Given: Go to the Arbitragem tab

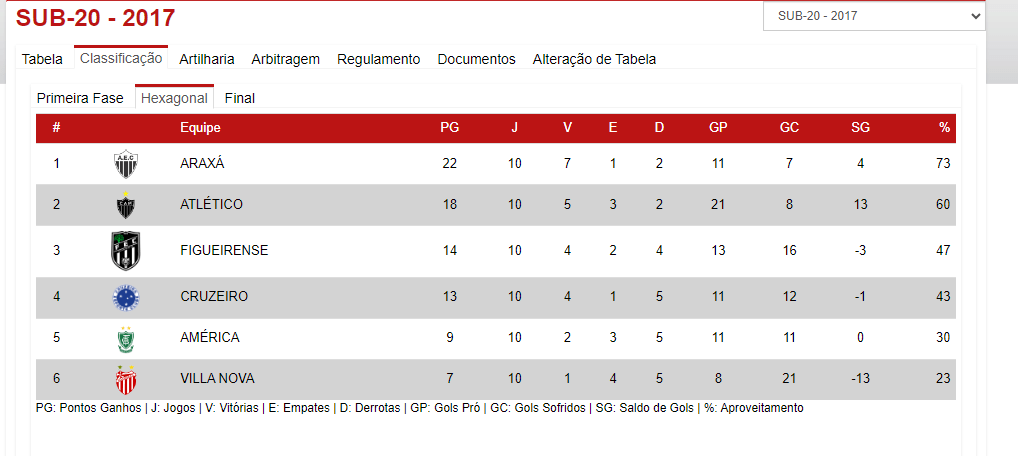Looking at the screenshot, I should pyautogui.click(x=286, y=59).
